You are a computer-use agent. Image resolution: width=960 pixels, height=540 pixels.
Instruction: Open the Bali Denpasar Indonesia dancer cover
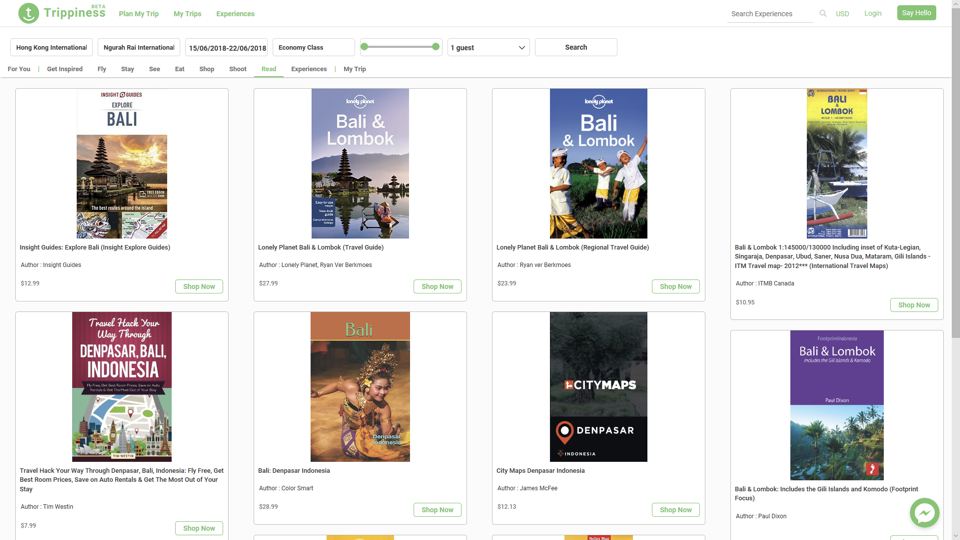(360, 387)
